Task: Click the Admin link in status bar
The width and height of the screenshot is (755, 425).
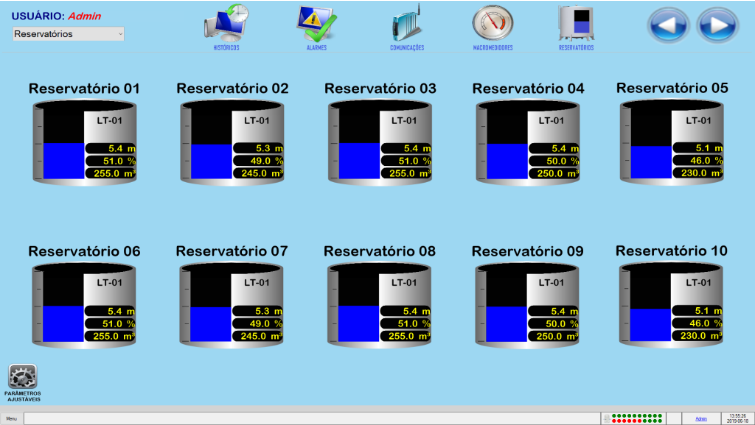Action: (x=701, y=417)
